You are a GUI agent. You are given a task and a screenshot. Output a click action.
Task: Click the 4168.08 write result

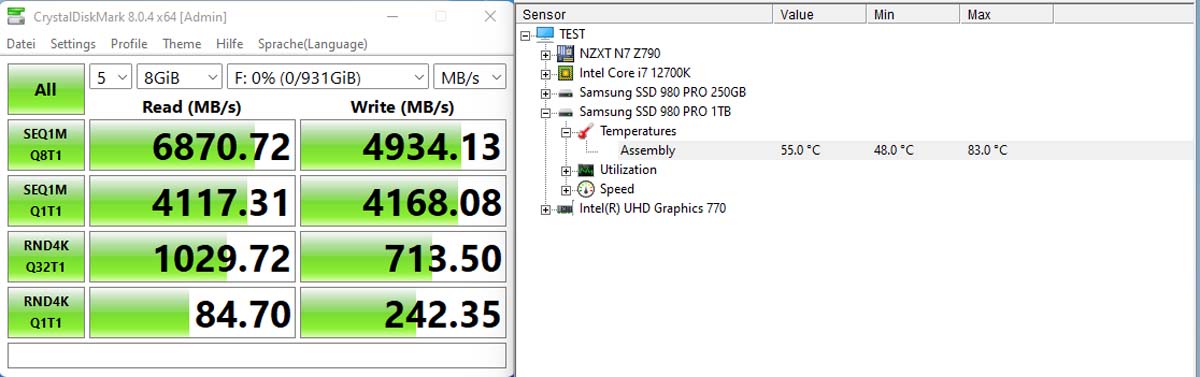403,202
